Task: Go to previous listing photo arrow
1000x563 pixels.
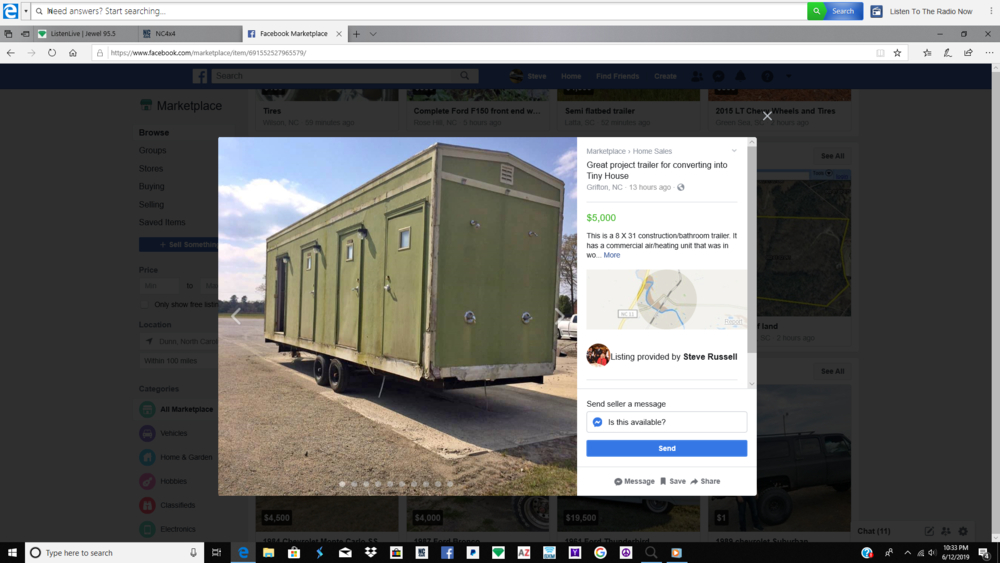Action: click(236, 316)
